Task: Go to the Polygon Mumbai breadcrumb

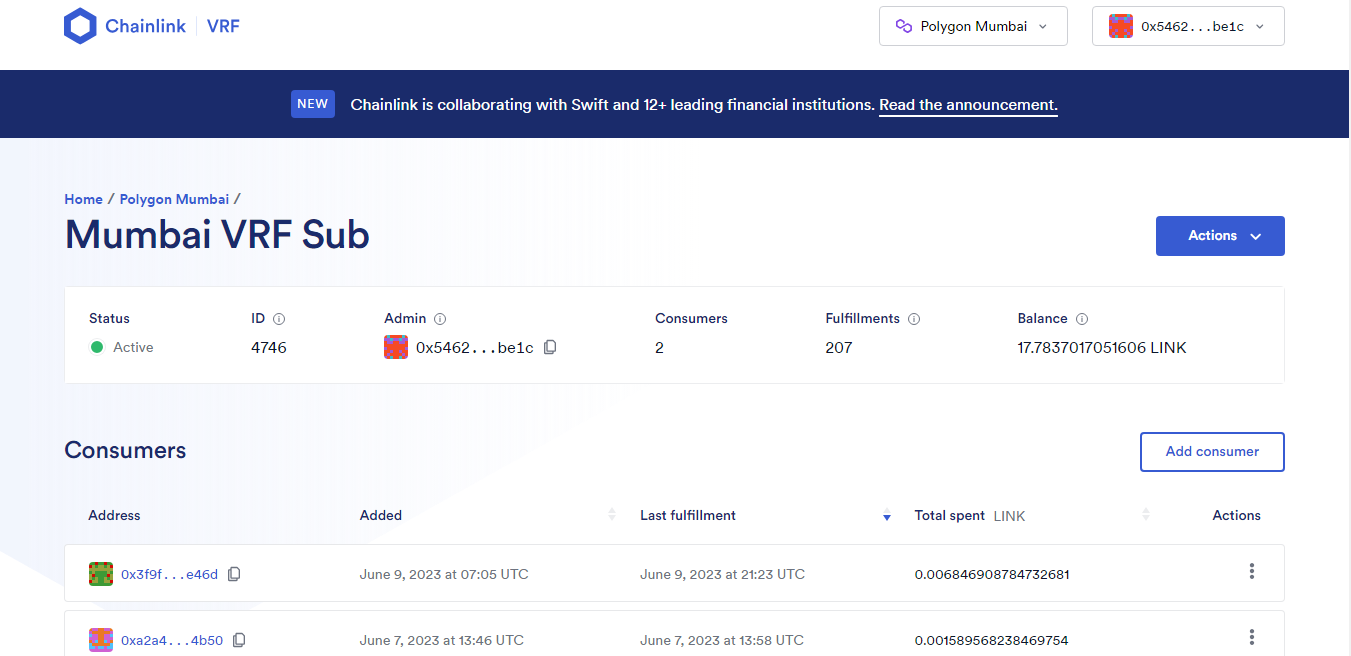Action: tap(174, 199)
